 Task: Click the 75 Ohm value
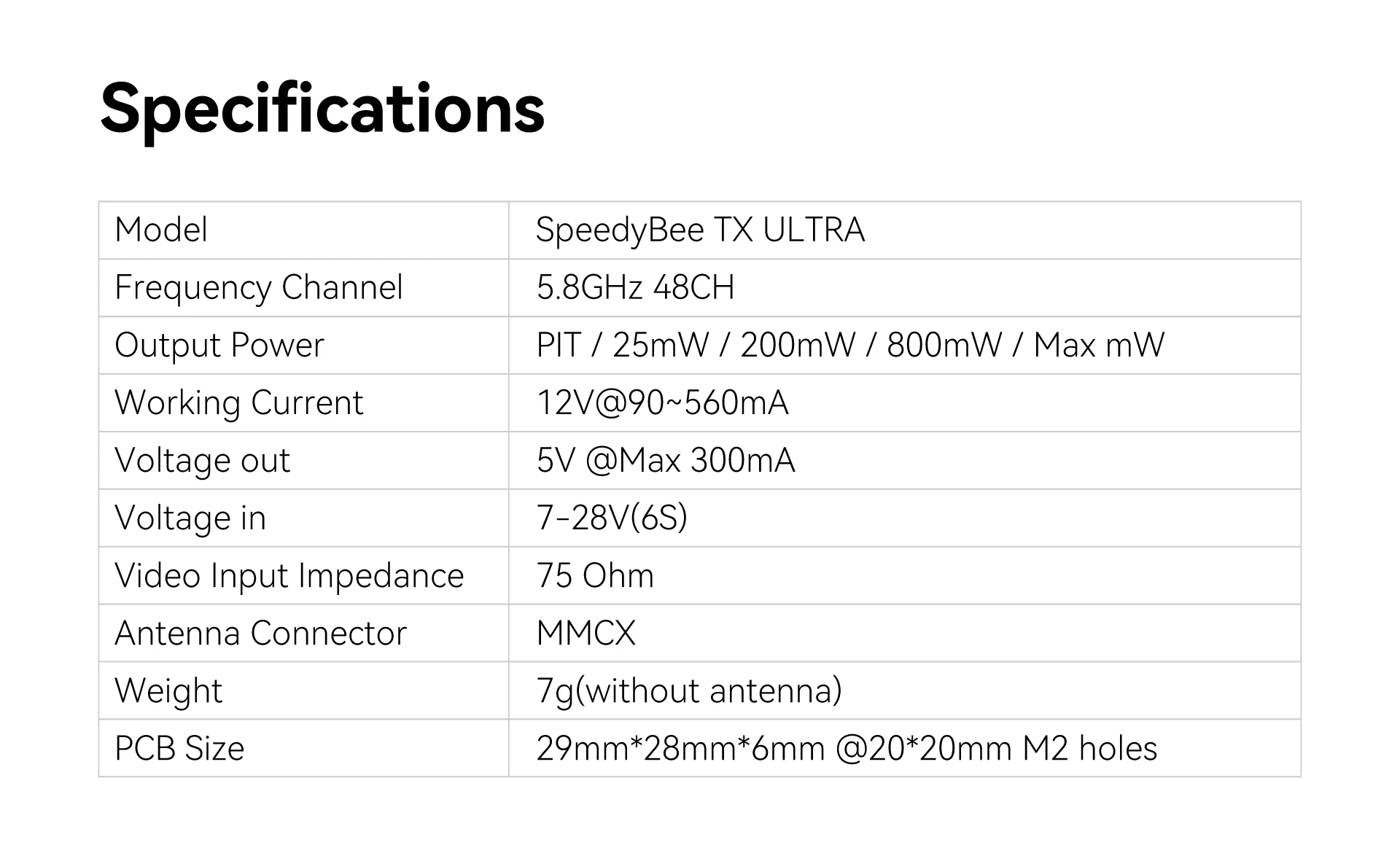tap(595, 575)
